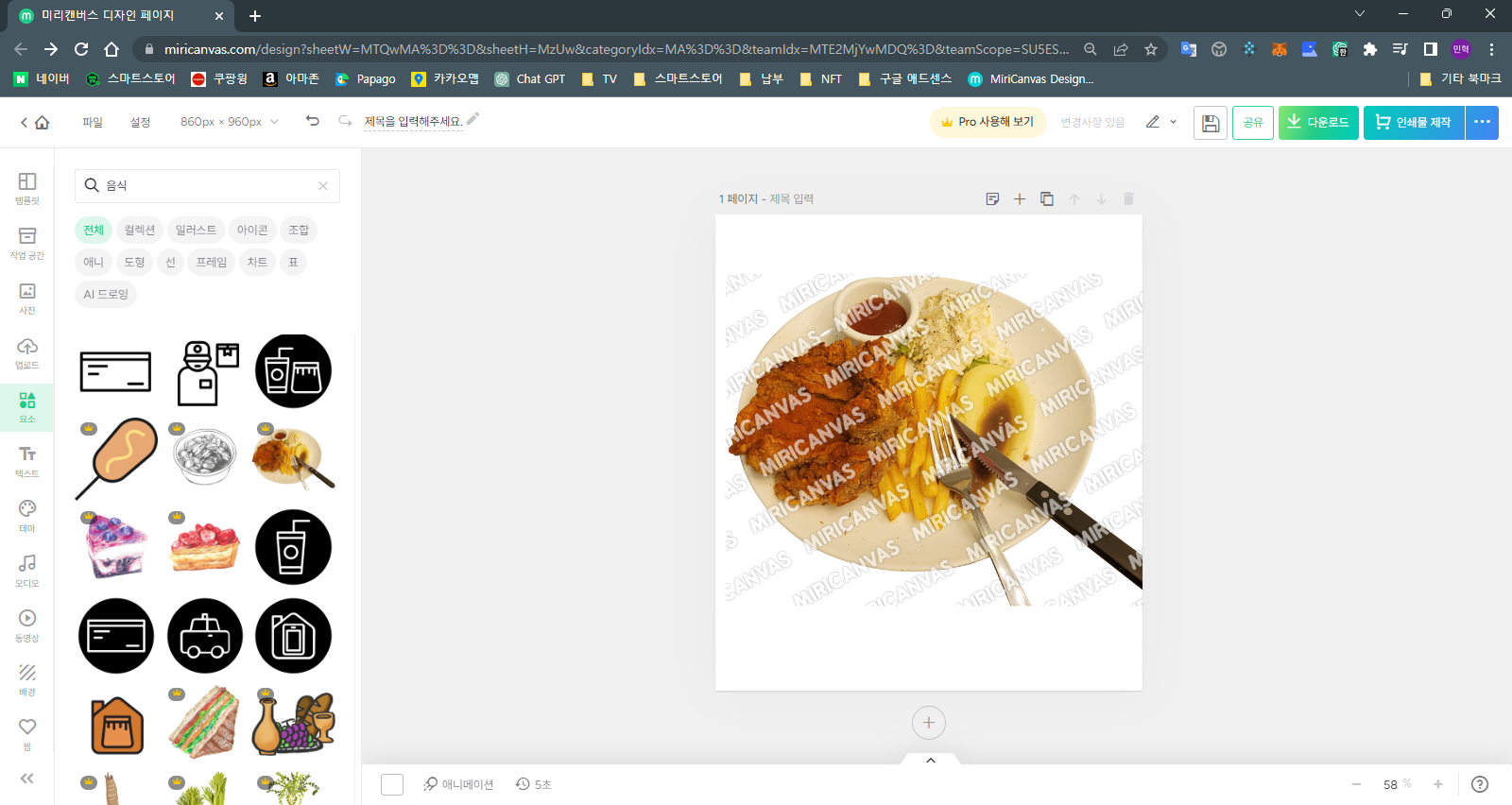Open the 찜 favorites heart panel

pos(27,733)
